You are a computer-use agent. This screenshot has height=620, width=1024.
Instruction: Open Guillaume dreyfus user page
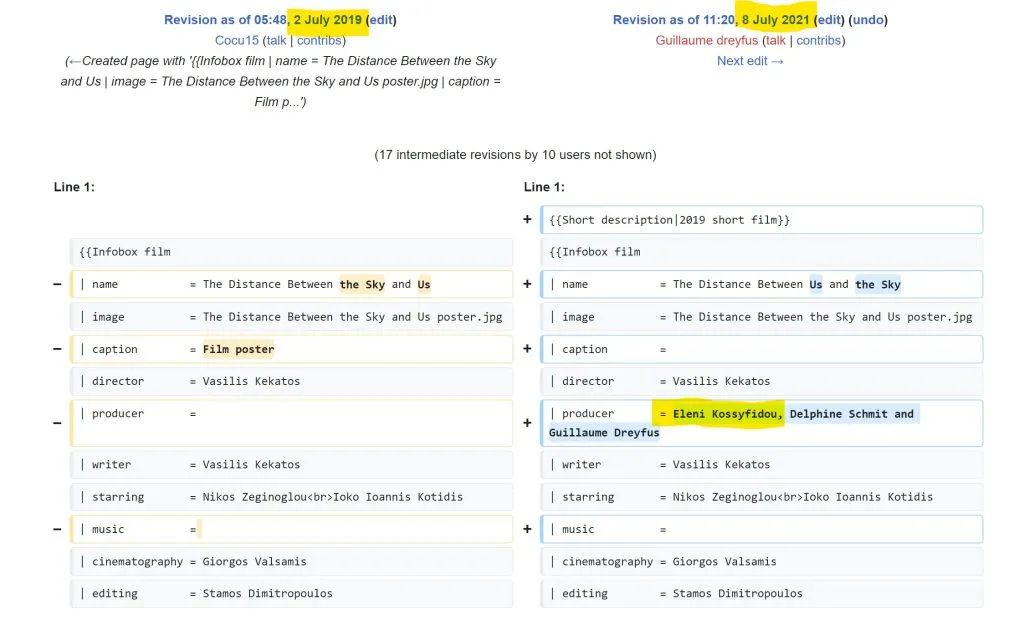click(706, 41)
